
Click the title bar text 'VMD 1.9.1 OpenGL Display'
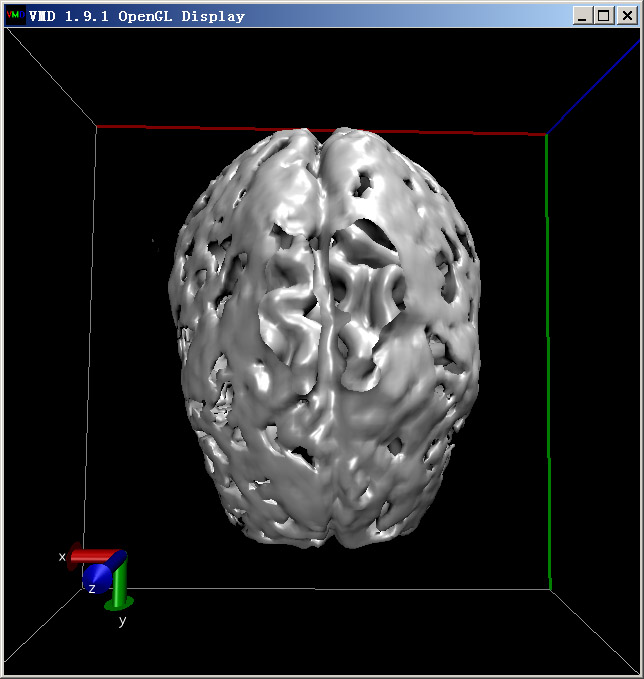(137, 16)
